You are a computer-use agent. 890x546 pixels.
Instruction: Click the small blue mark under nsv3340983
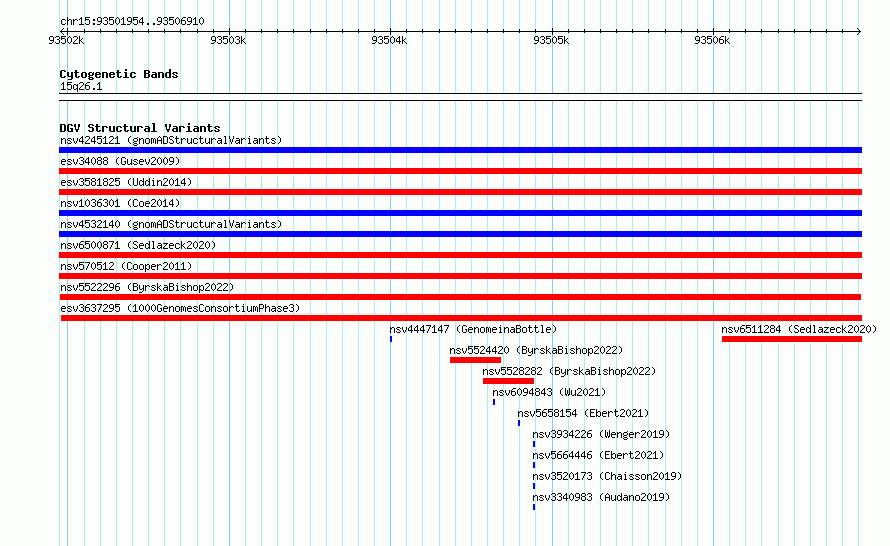coord(534,507)
